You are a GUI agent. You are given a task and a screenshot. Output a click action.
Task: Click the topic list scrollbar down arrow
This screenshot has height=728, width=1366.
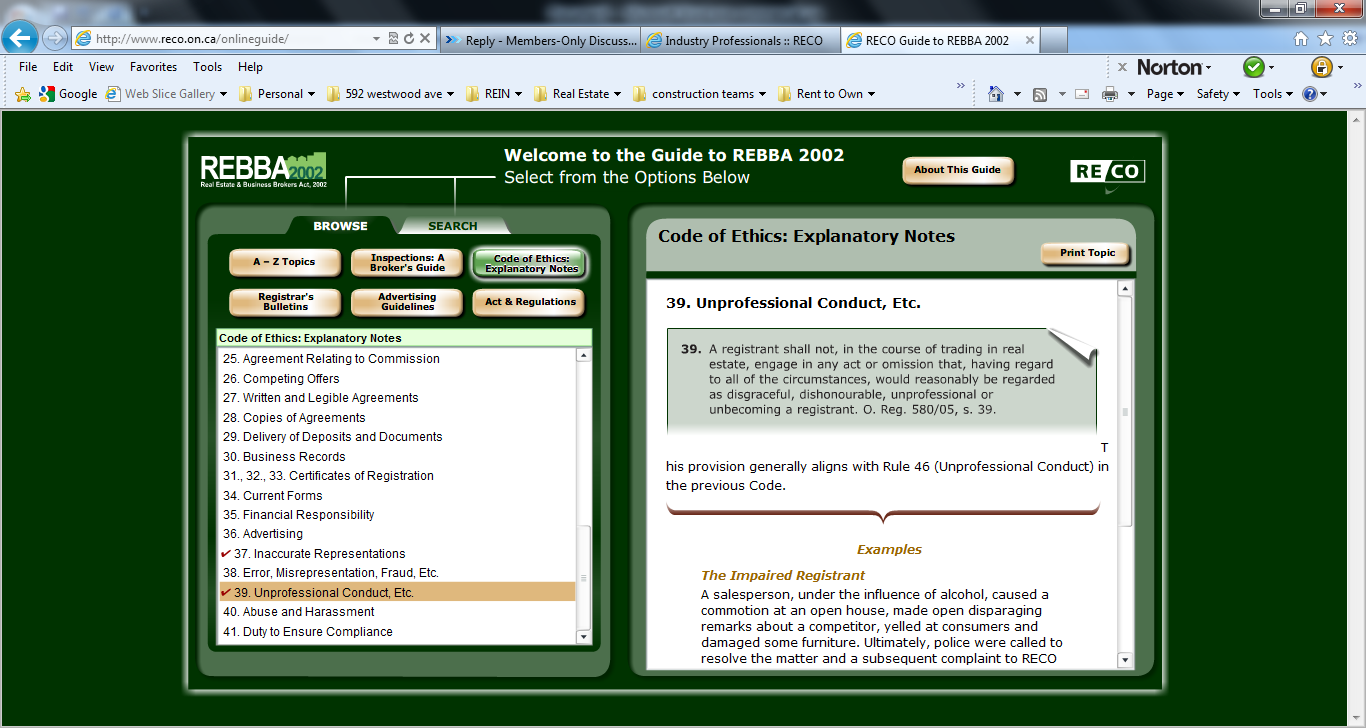584,636
